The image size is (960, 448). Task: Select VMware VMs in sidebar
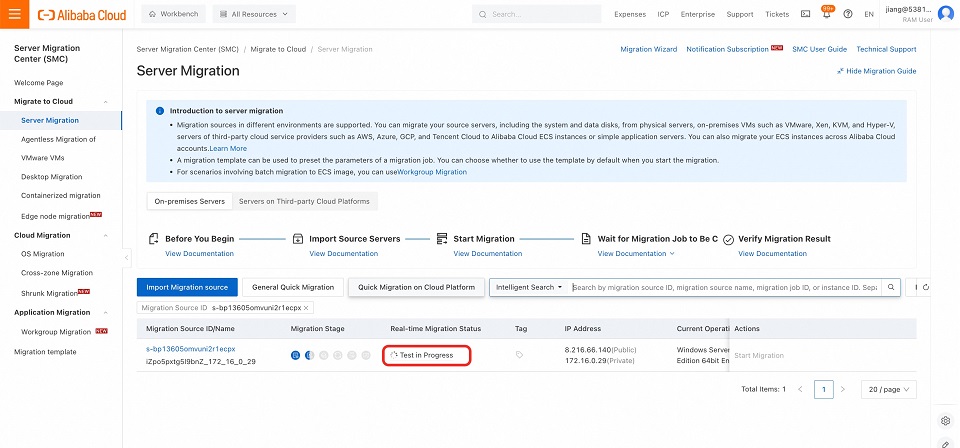(x=43, y=158)
